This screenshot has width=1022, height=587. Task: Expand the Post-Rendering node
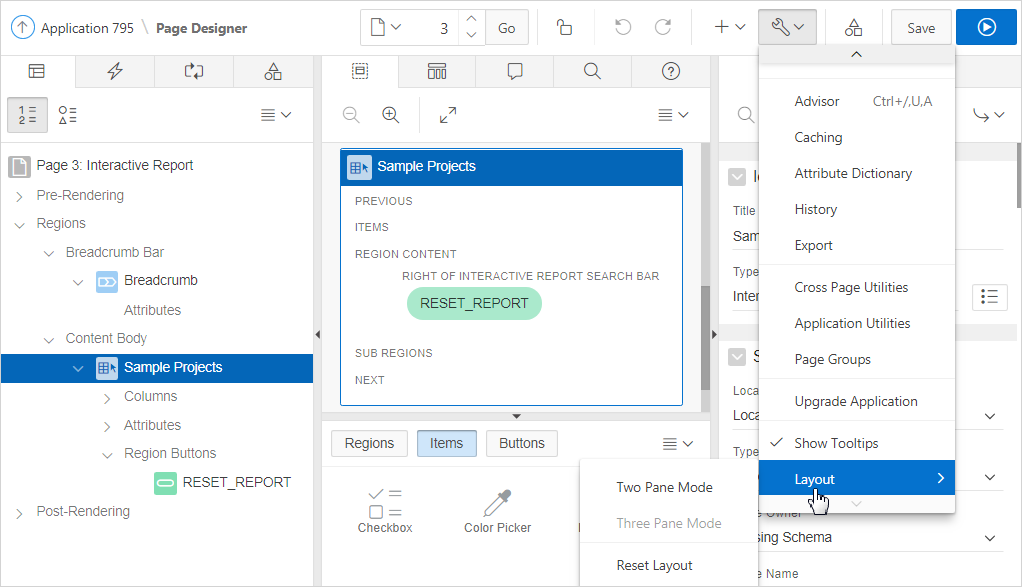coord(20,513)
